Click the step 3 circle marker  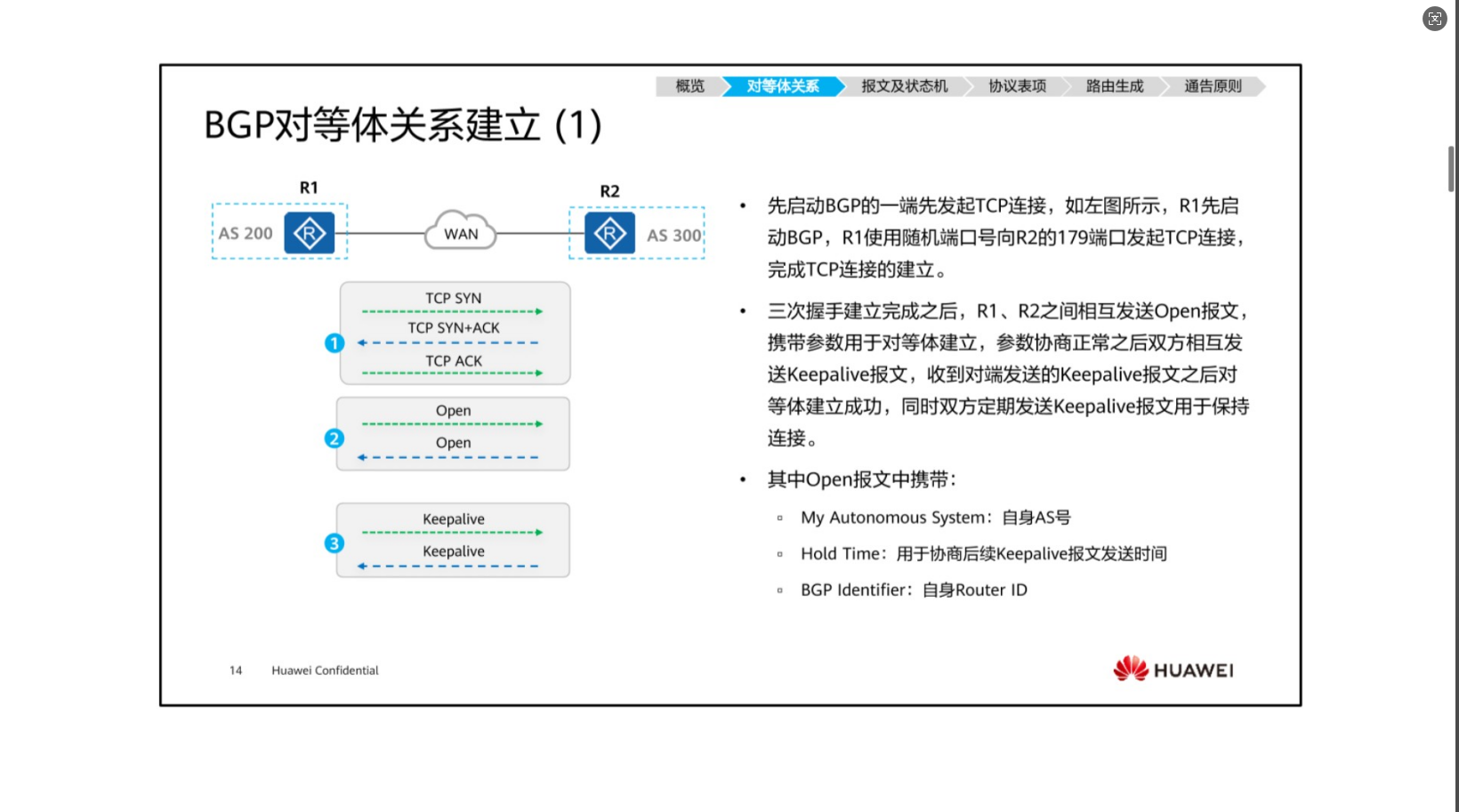tap(335, 543)
